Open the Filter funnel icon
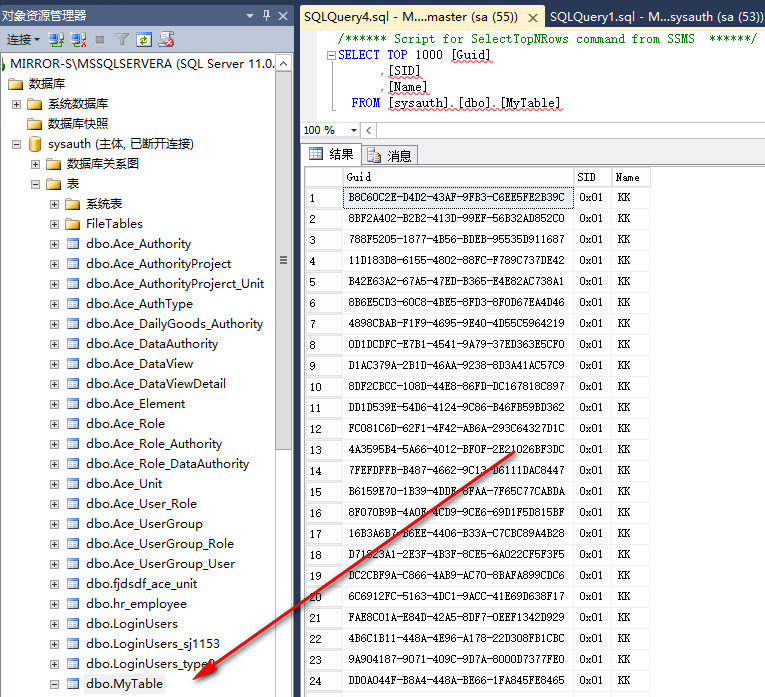The height and width of the screenshot is (697, 765). (x=122, y=40)
